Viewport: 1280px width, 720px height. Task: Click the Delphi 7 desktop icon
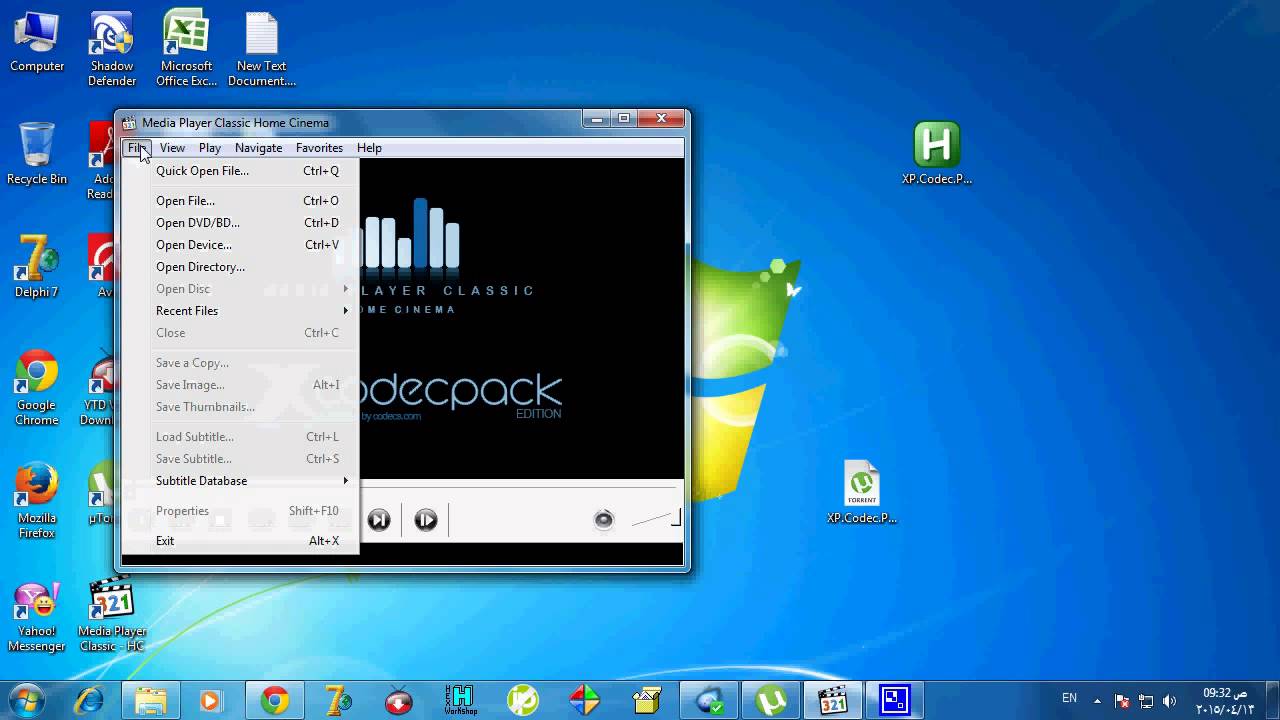[x=37, y=267]
